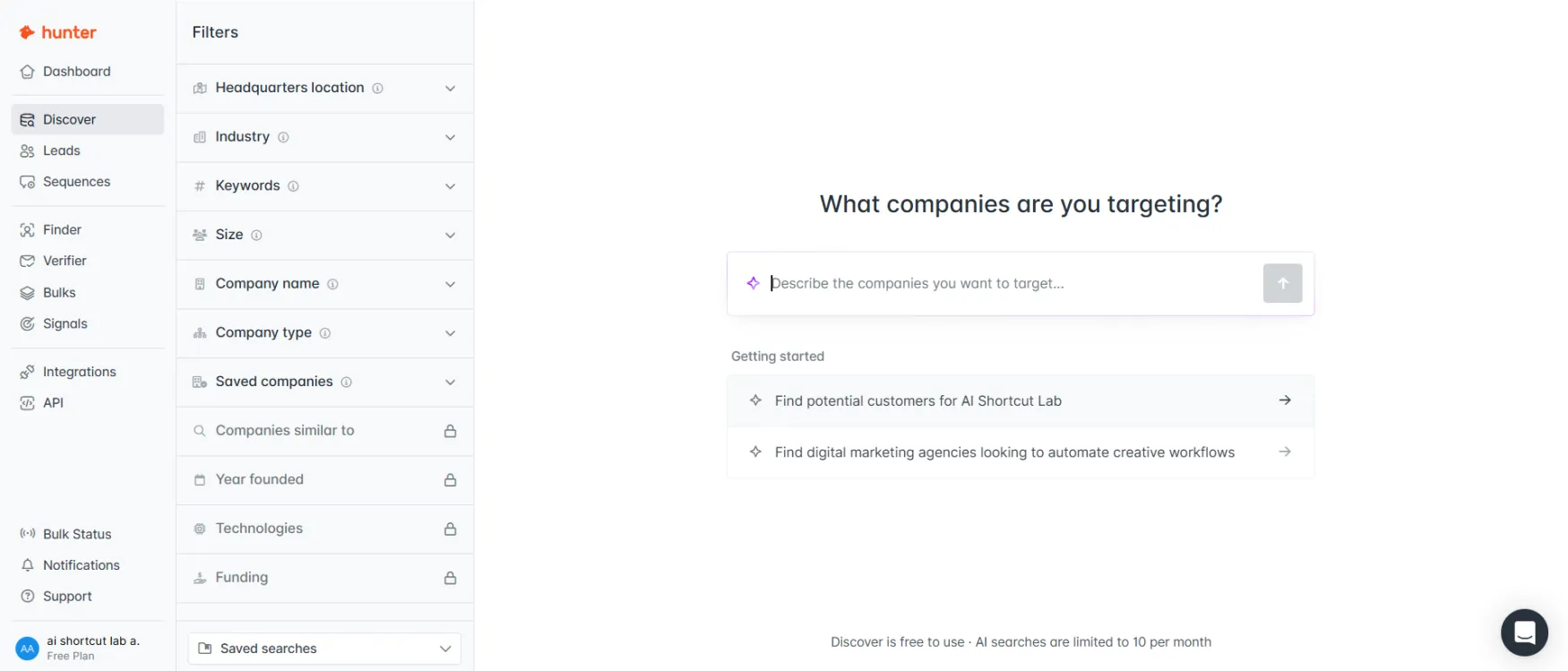The image size is (1568, 671).
Task: Click the lock on Funding filter
Action: (x=450, y=578)
